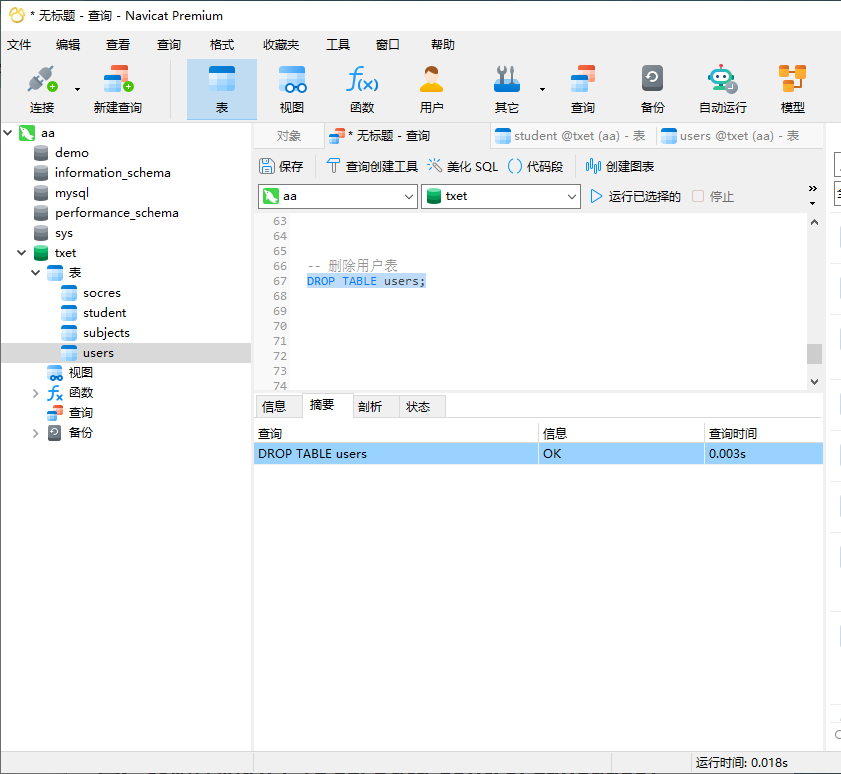Open the 编辑 menu
Image resolution: width=841 pixels, height=774 pixels.
(x=68, y=45)
